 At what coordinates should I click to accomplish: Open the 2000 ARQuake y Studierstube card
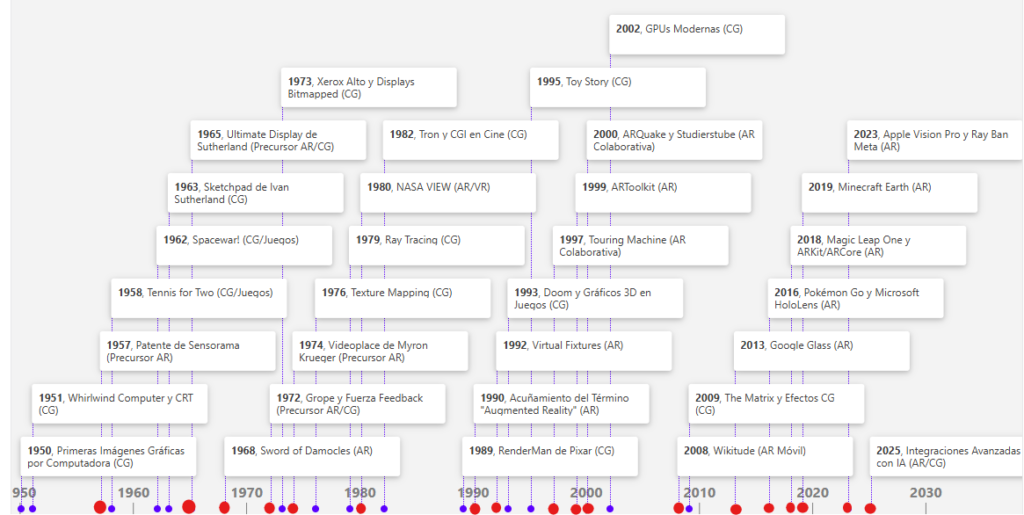click(x=675, y=140)
